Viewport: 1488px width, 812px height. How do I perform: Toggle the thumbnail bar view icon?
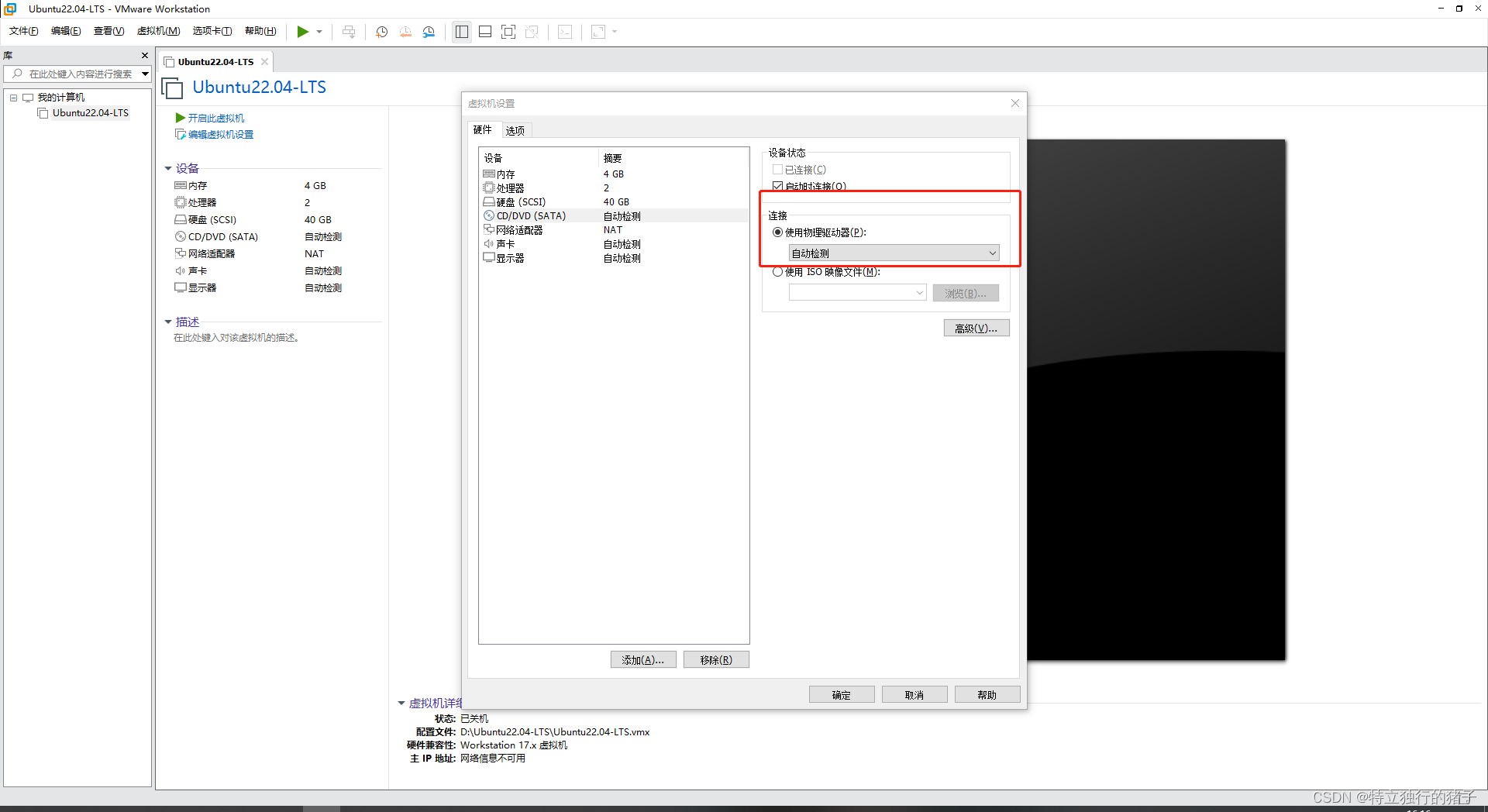point(485,32)
